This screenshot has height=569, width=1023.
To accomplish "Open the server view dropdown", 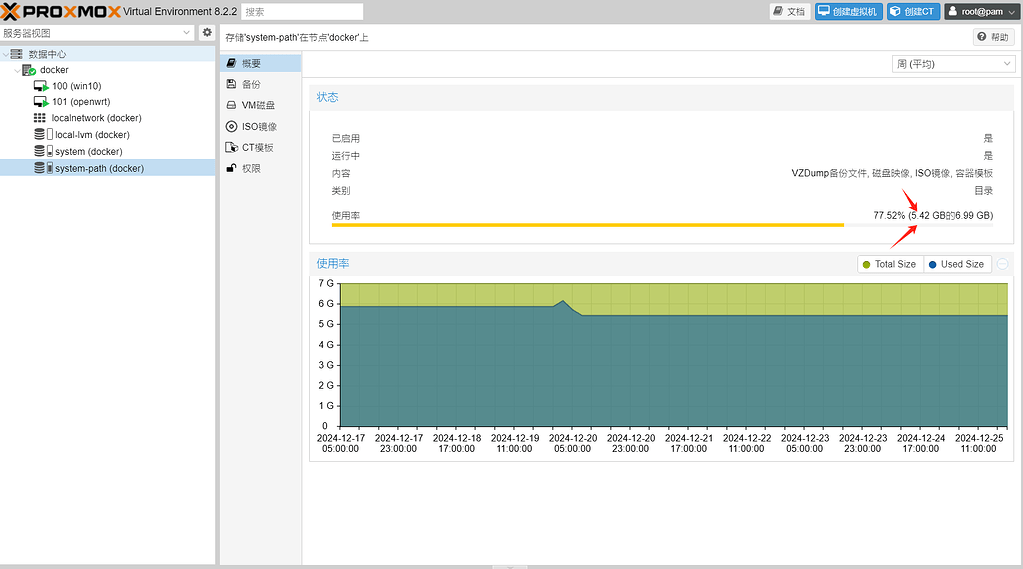I will point(186,33).
